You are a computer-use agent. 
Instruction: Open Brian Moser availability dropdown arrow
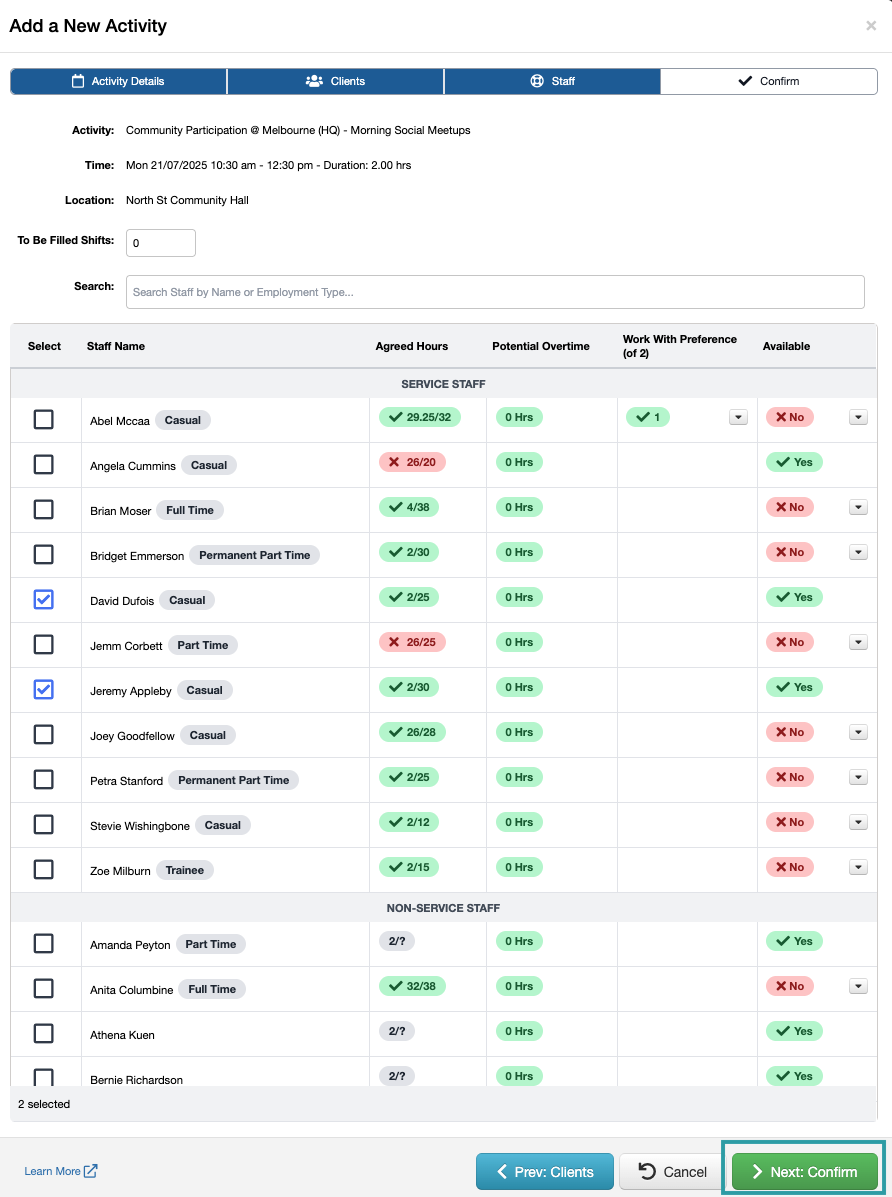click(x=858, y=508)
